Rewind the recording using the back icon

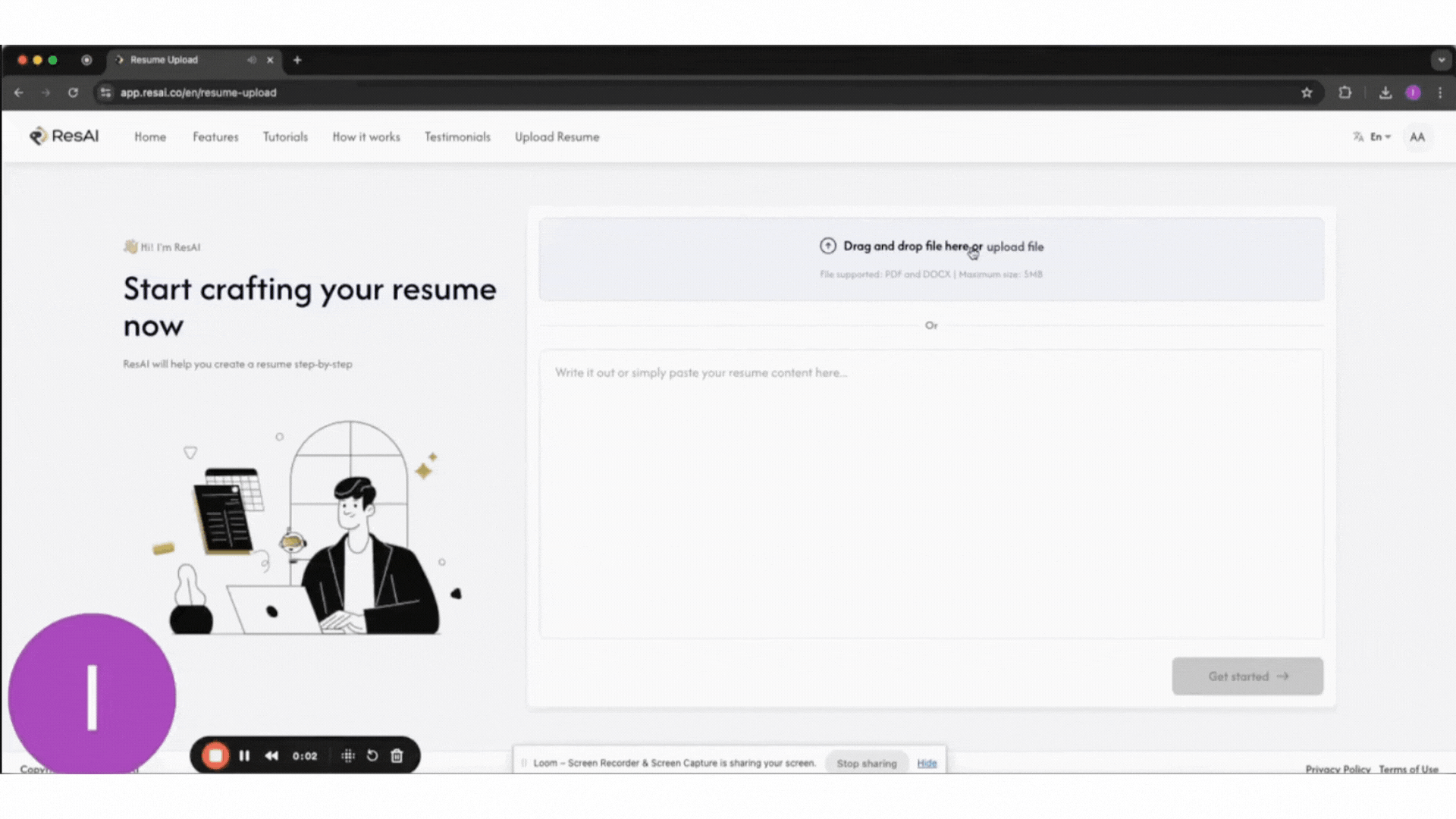(x=271, y=755)
